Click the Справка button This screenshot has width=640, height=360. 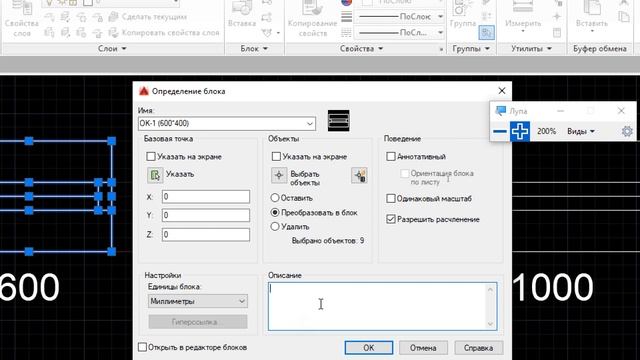(478, 348)
